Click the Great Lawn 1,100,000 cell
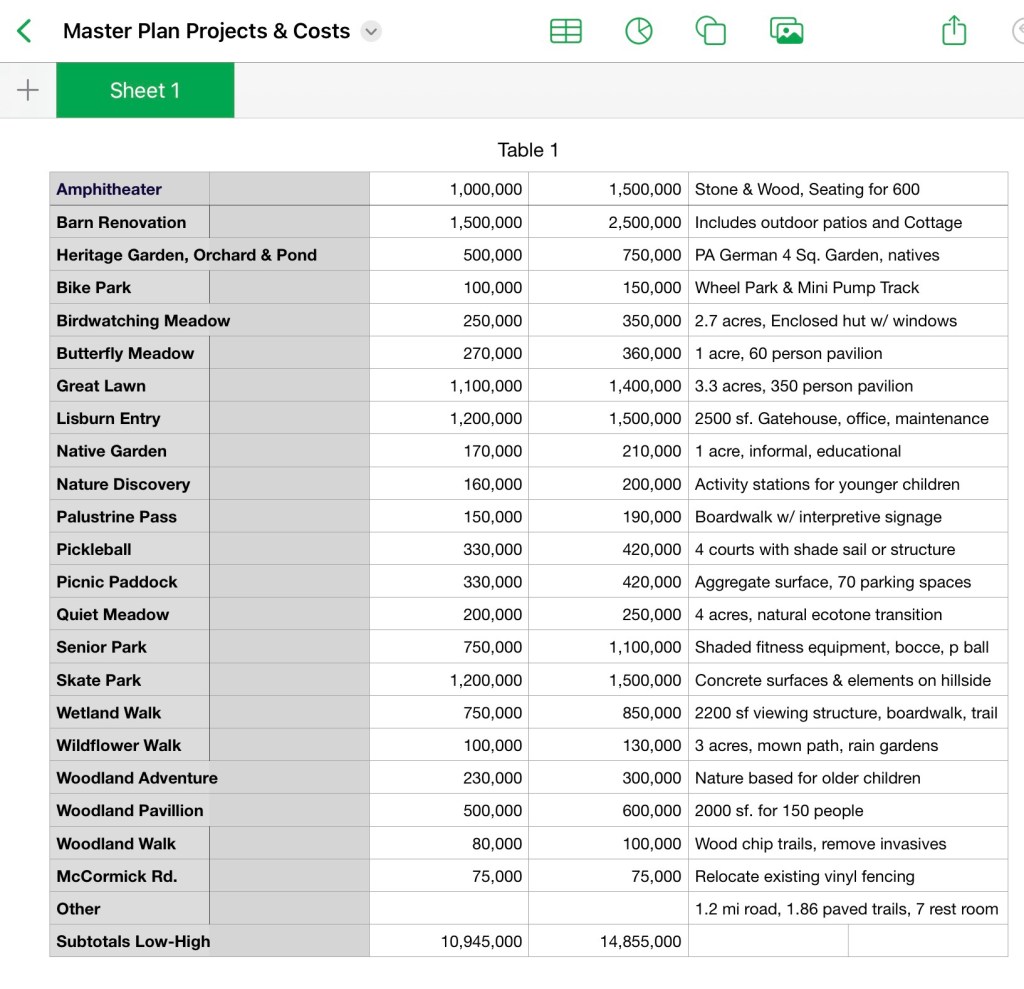Image resolution: width=1024 pixels, height=989 pixels. tap(449, 386)
